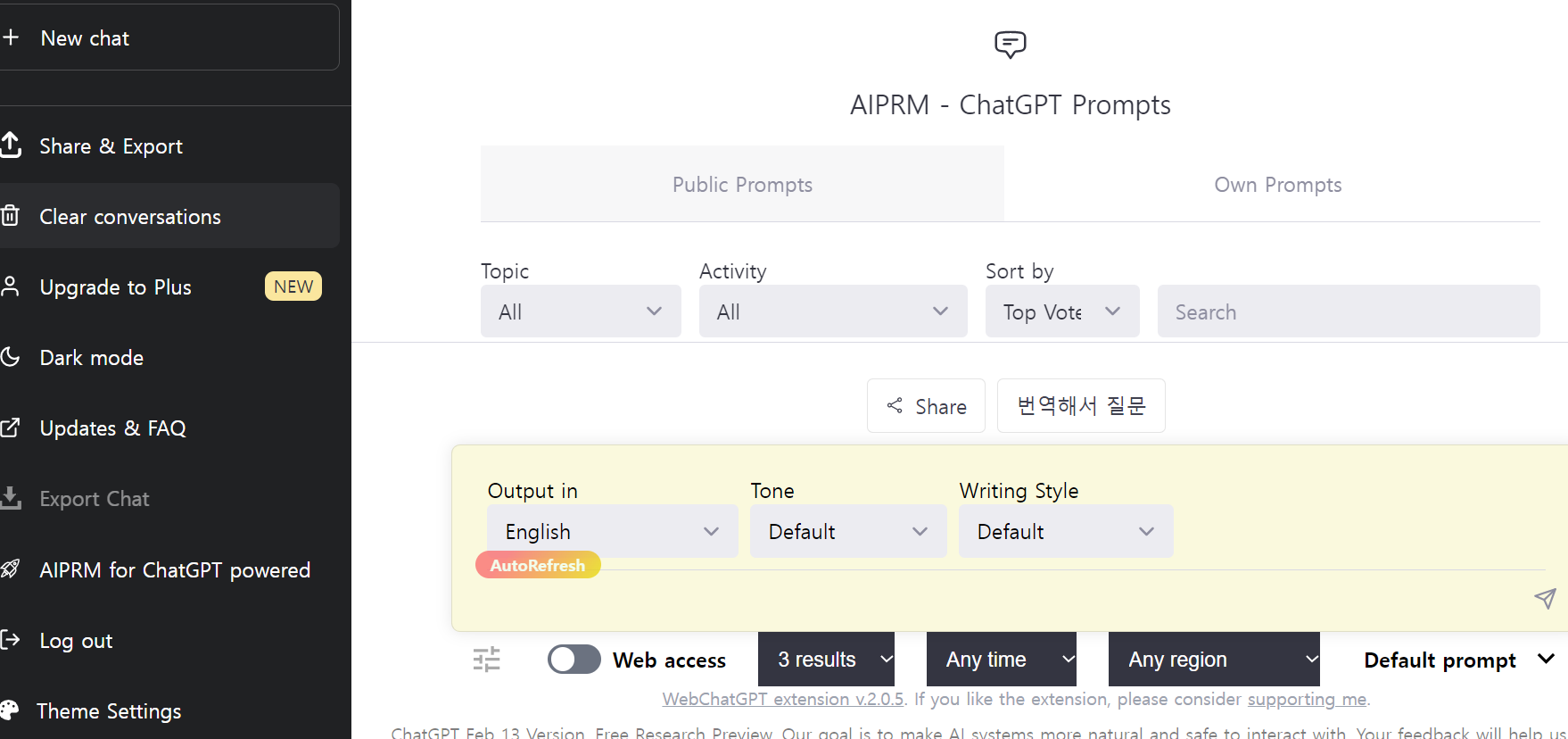Select Log out in sidebar
This screenshot has width=1568, height=739.
click(x=169, y=639)
